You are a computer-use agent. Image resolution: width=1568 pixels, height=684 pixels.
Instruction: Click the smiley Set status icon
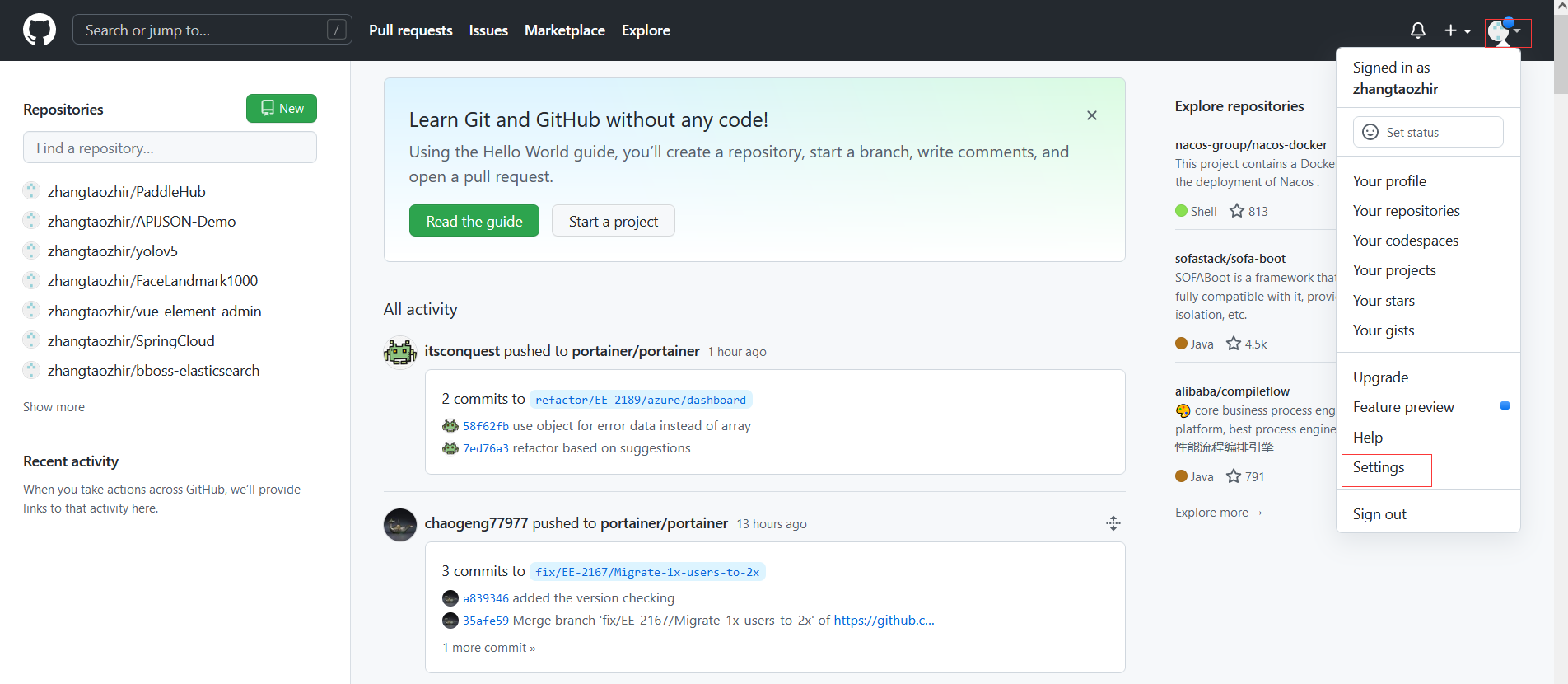tap(1370, 132)
